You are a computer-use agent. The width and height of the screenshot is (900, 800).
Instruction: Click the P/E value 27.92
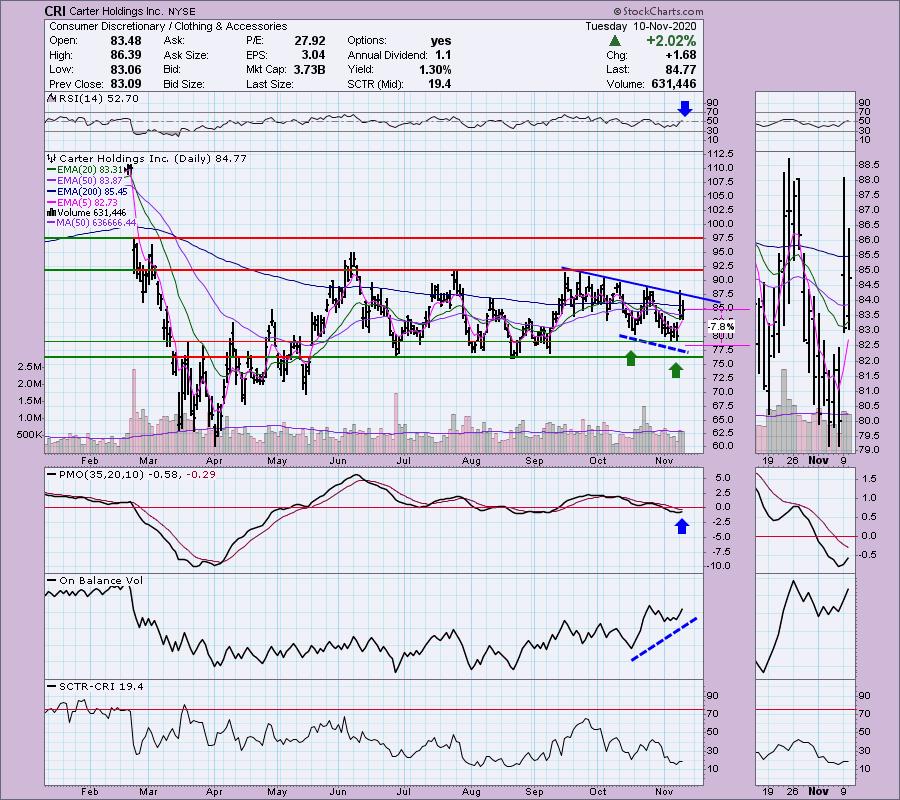pos(310,41)
